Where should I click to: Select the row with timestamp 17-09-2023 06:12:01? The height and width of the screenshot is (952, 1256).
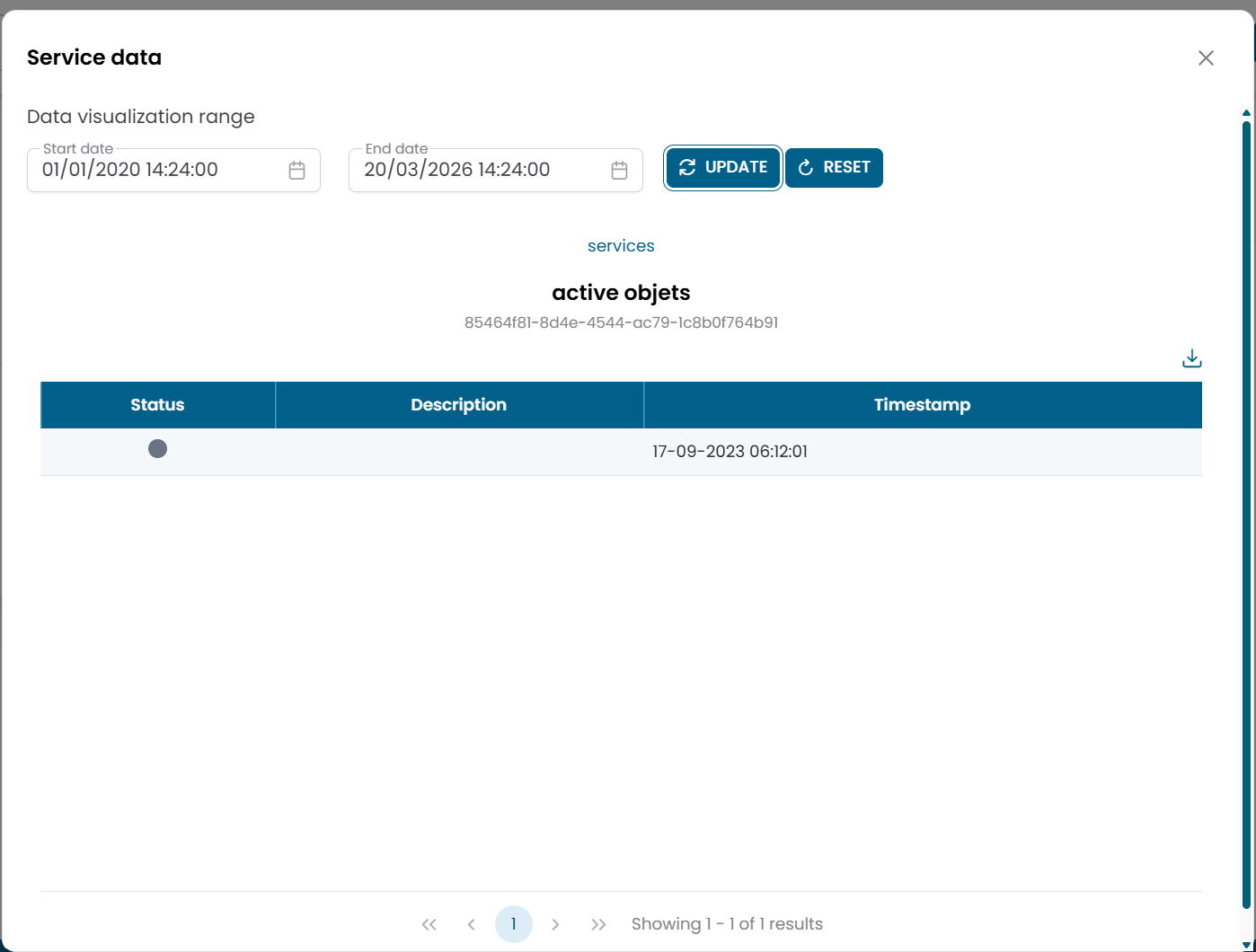coord(730,452)
